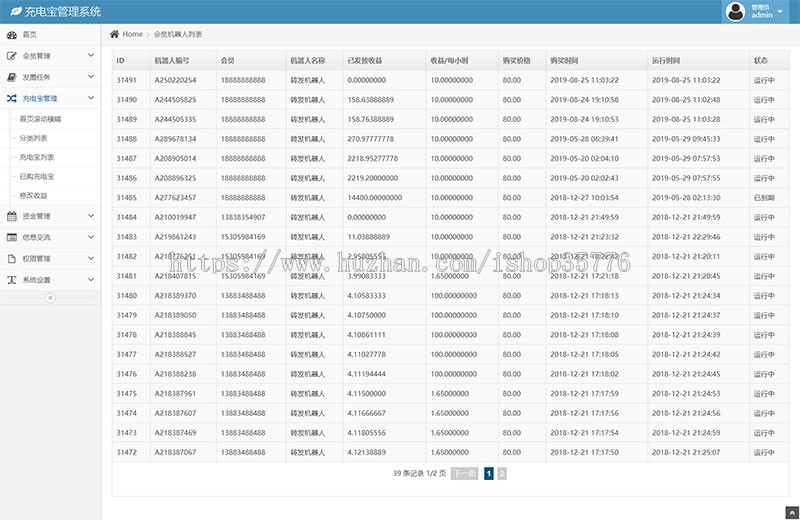The height and width of the screenshot is (520, 800).
Task: Click the 权限管理 file icon
Action: 11,259
